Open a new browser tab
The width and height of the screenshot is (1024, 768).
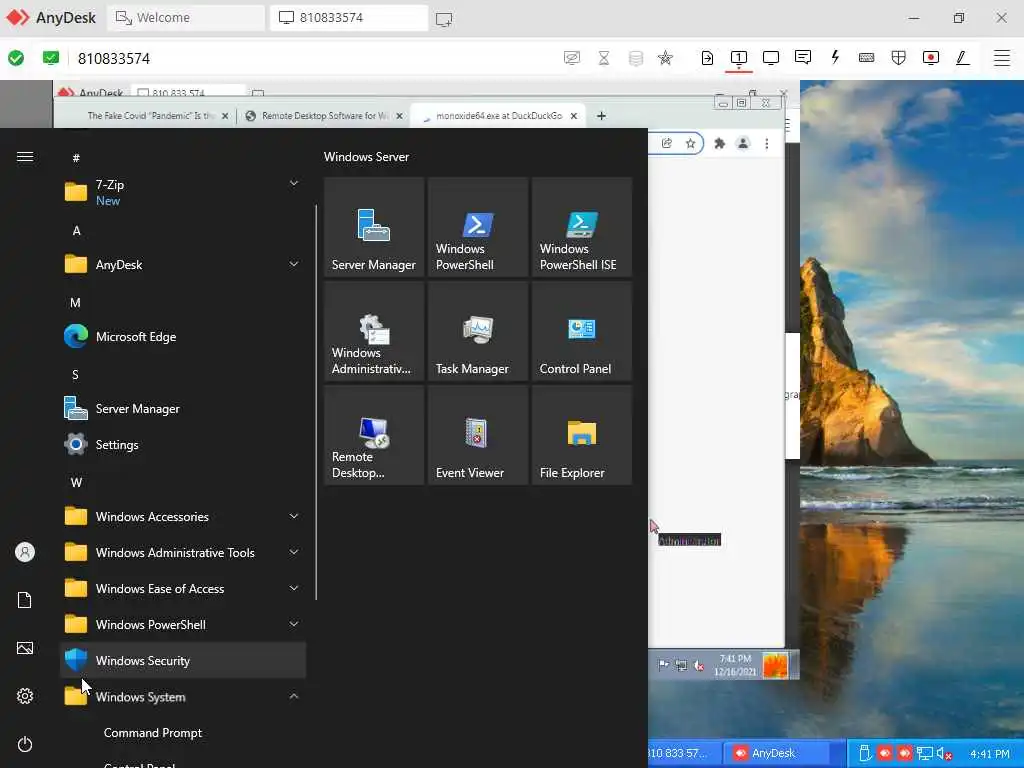(601, 116)
